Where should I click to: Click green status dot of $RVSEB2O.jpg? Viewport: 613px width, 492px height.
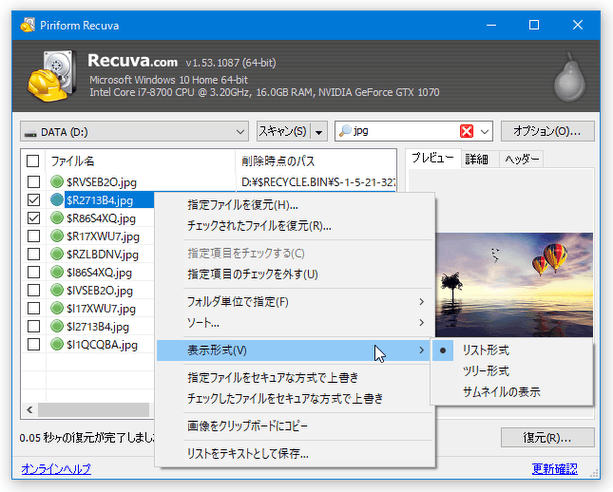click(x=57, y=181)
